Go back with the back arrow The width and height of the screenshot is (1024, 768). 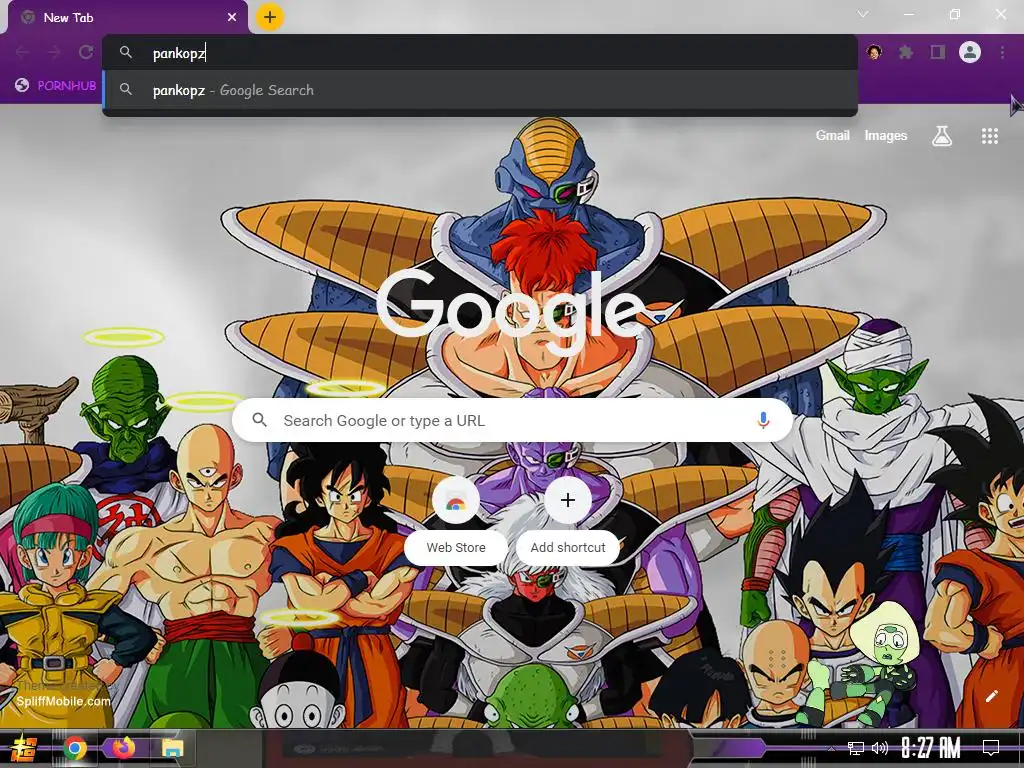click(22, 52)
